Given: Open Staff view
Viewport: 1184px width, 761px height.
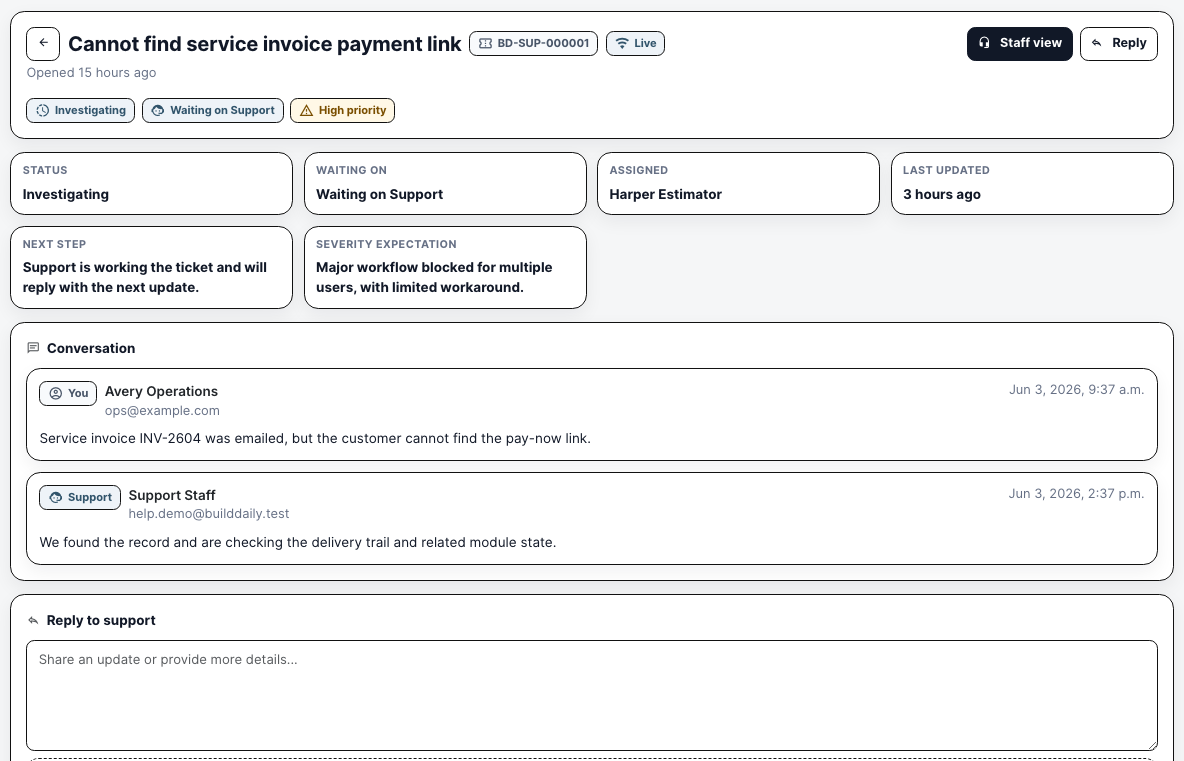Looking at the screenshot, I should (x=1019, y=44).
